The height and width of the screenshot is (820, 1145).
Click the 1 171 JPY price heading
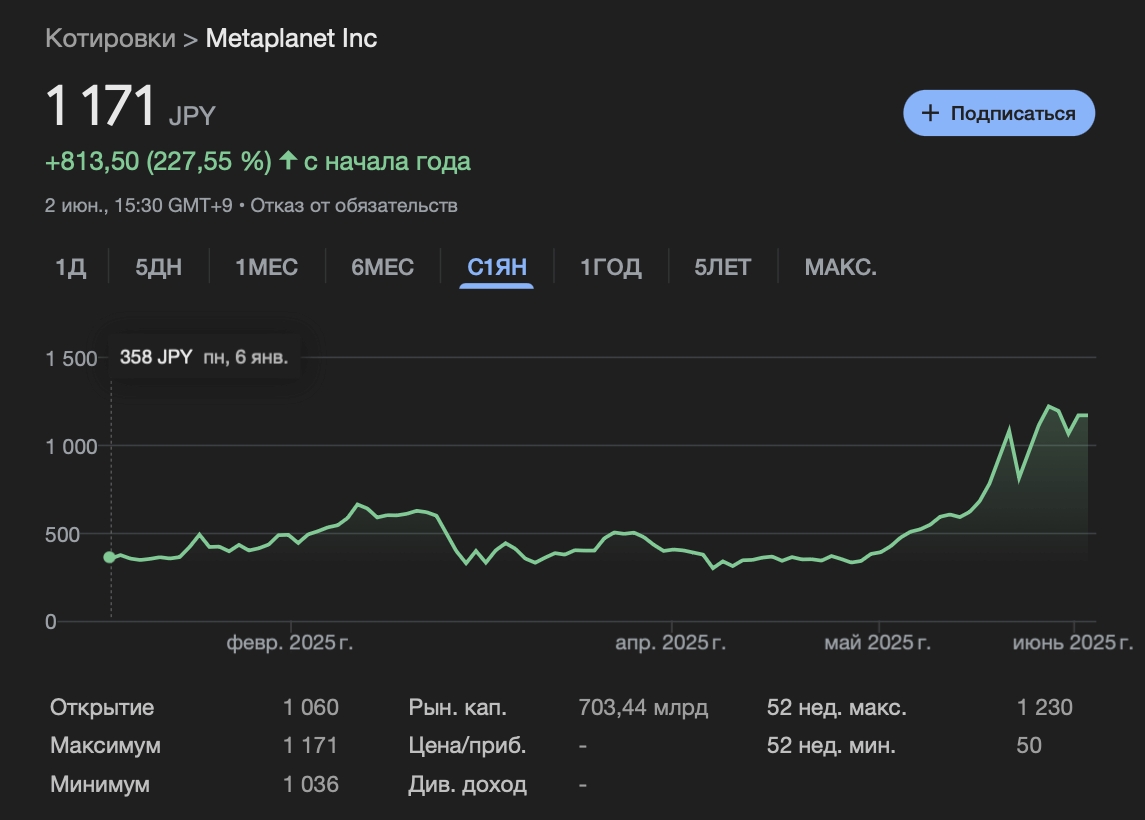click(131, 106)
